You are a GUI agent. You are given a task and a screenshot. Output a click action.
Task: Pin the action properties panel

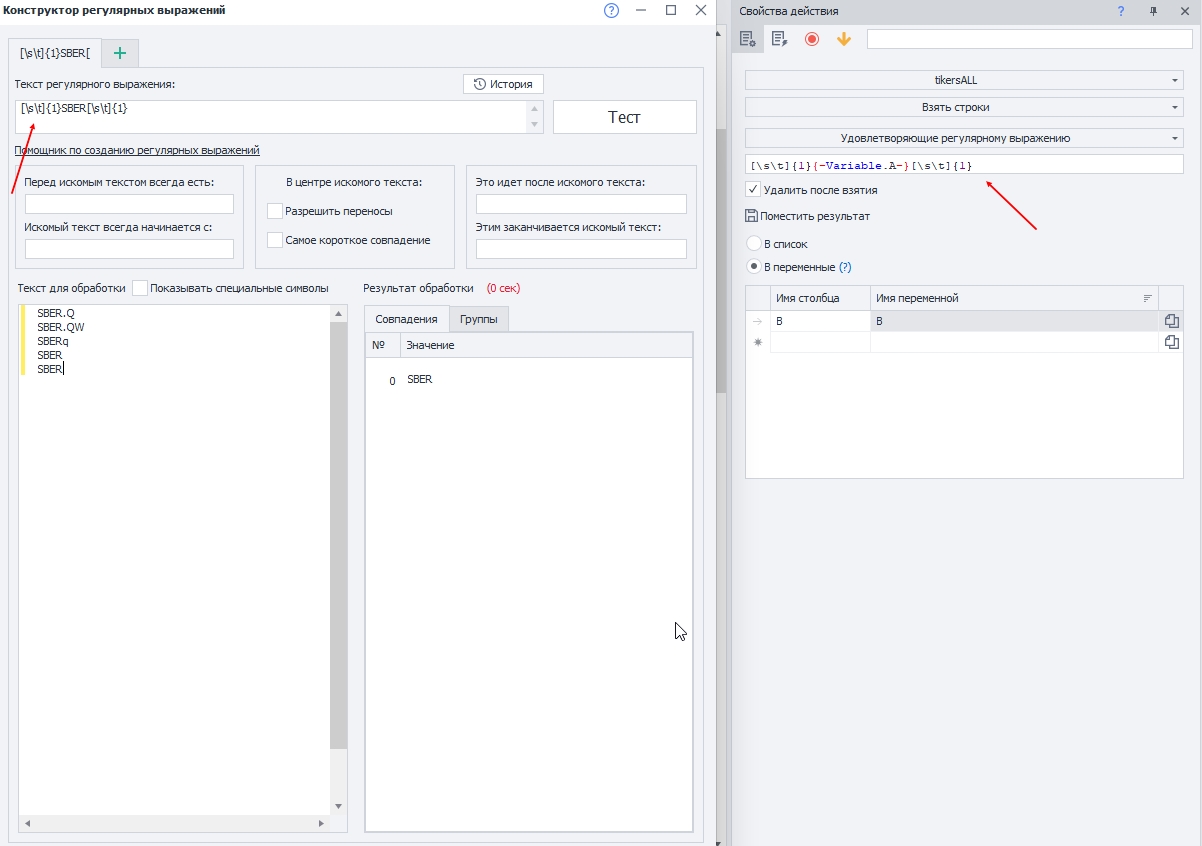coord(1153,11)
